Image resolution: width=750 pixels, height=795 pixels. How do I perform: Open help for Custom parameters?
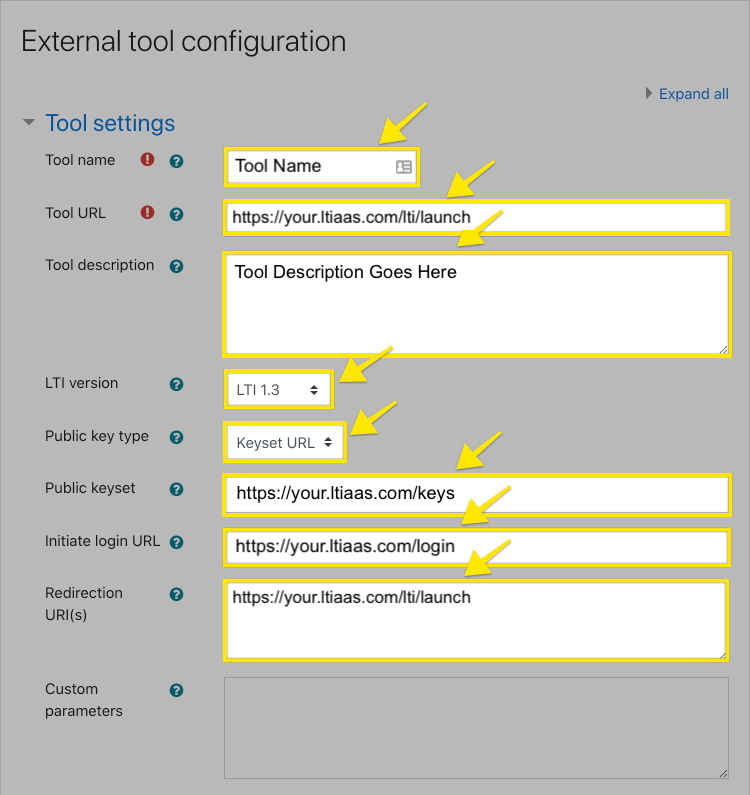tap(176, 690)
